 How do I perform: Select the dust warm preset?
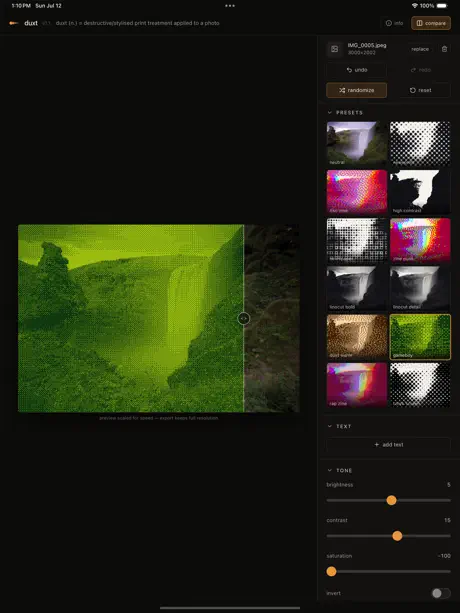(x=357, y=337)
